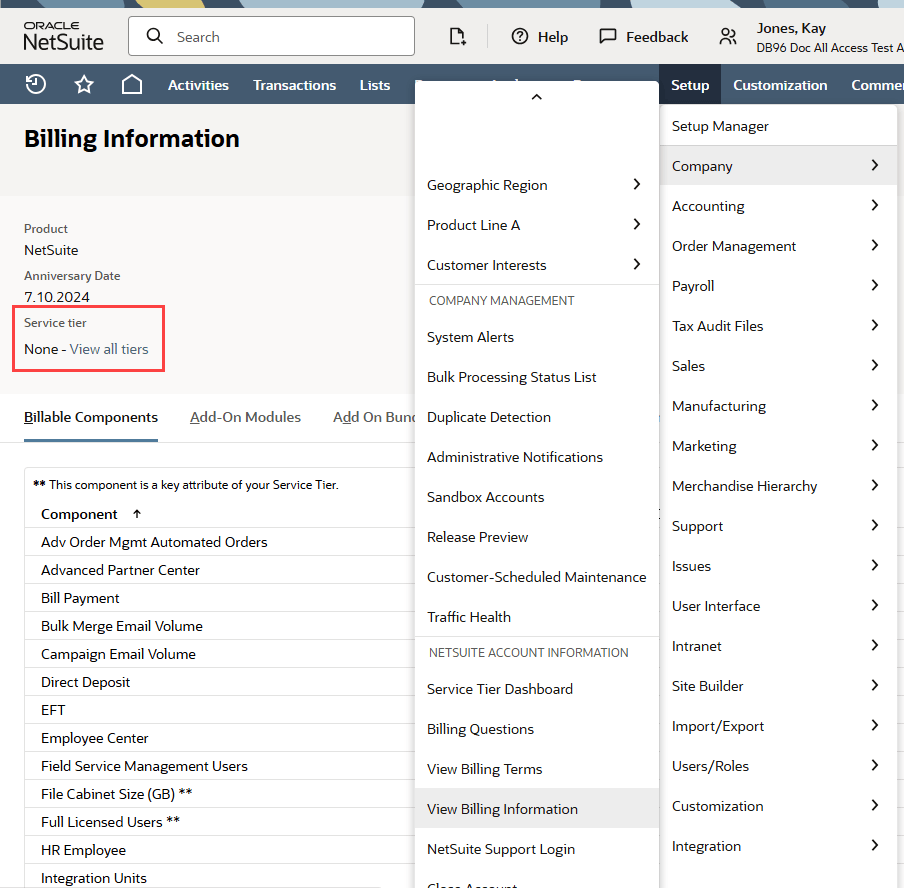The image size is (904, 888).
Task: Switch to Add-On Modules tab
Action: pos(245,417)
